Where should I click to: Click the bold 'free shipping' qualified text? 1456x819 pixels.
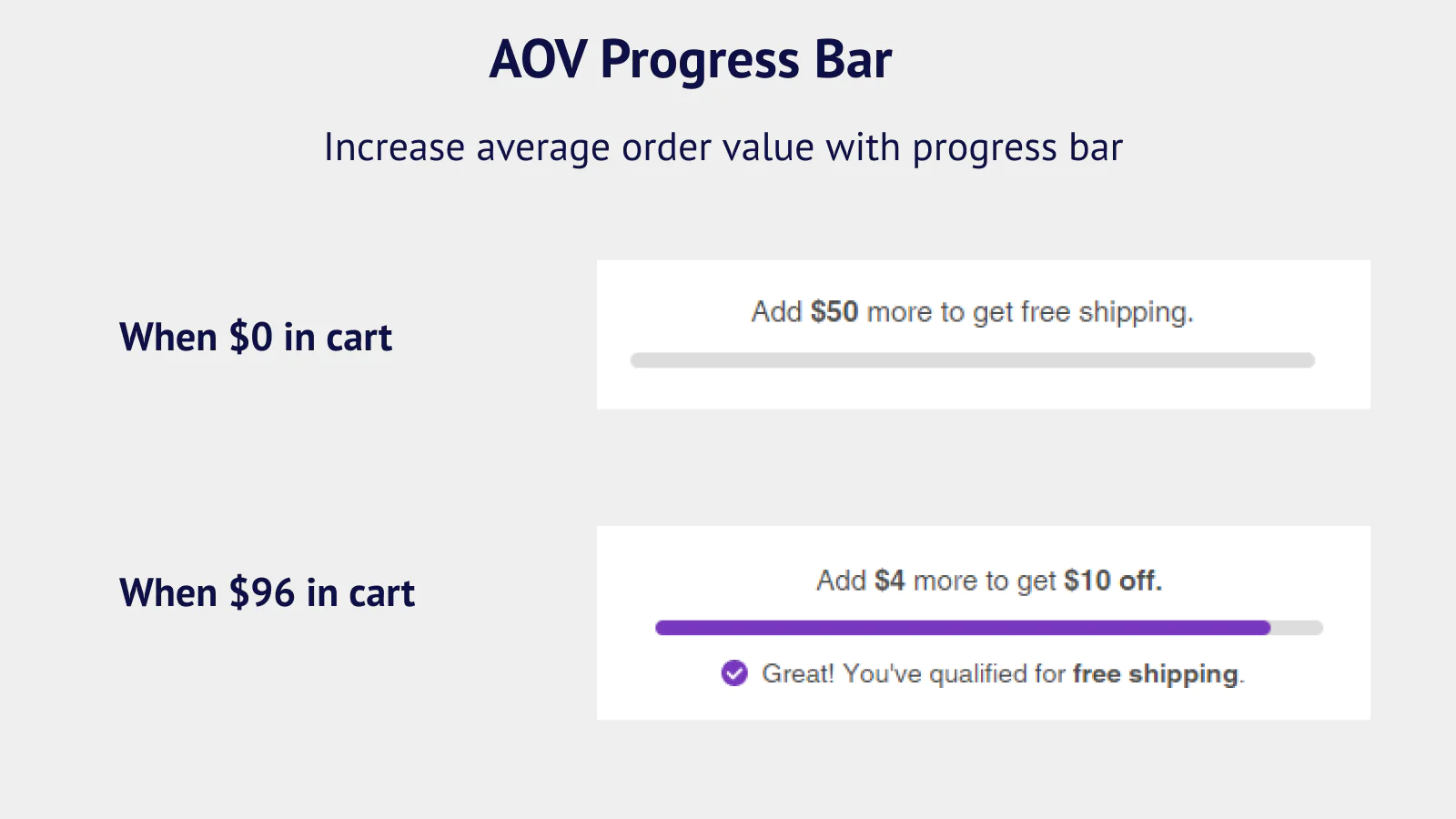tap(1158, 674)
